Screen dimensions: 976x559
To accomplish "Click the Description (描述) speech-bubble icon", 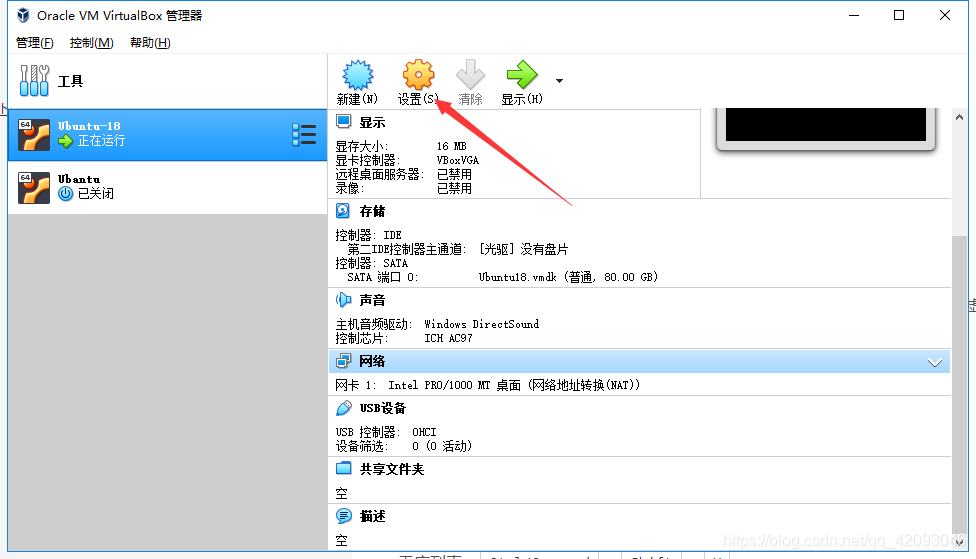I will pyautogui.click(x=344, y=515).
